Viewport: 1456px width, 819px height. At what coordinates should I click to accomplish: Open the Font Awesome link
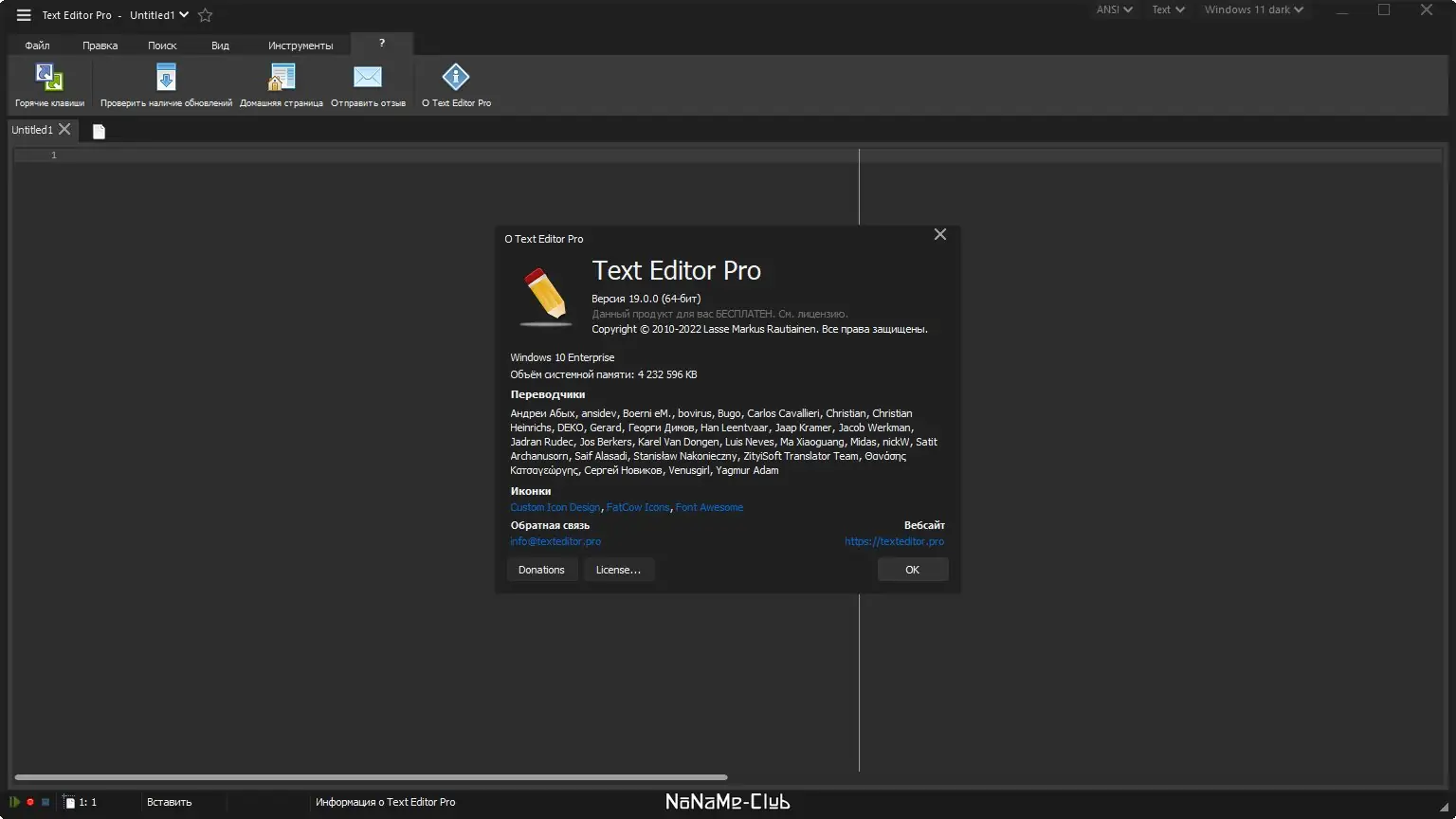pyautogui.click(x=709, y=507)
